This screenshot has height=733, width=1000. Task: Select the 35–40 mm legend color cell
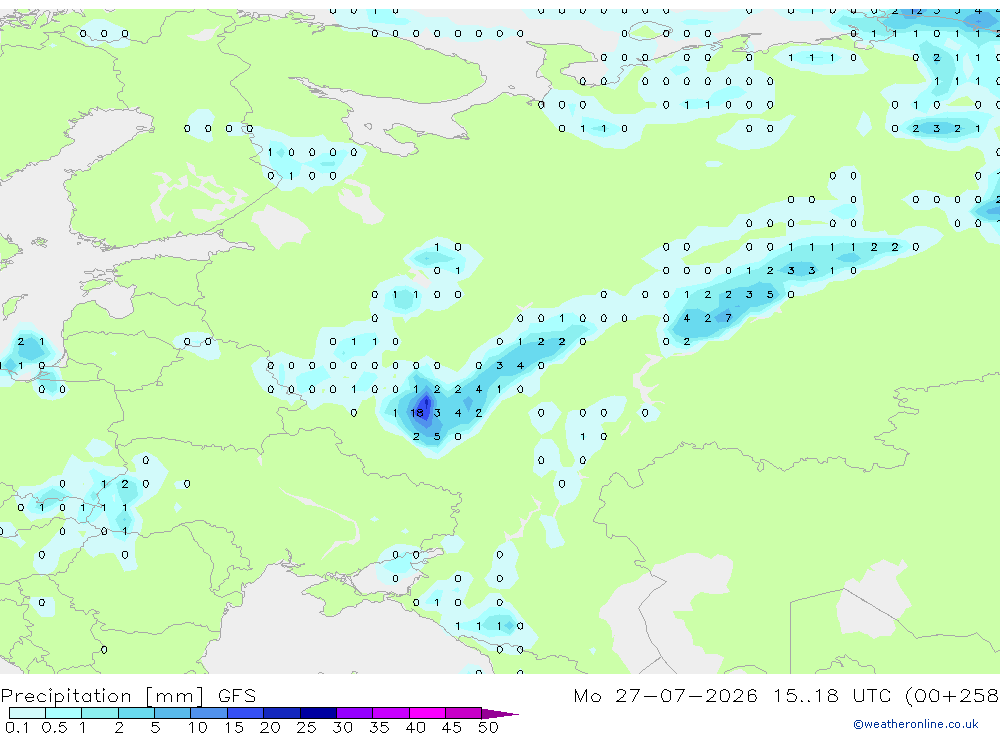coord(391,713)
